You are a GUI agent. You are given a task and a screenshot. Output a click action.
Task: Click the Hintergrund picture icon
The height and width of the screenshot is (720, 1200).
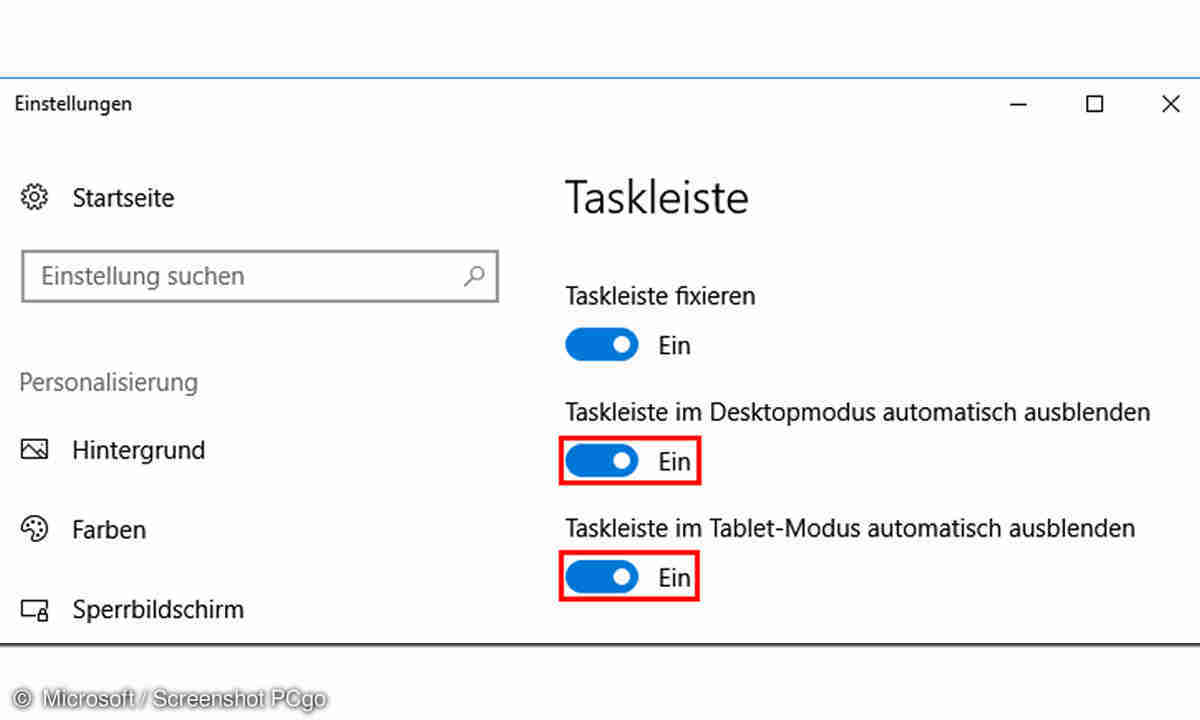35,450
